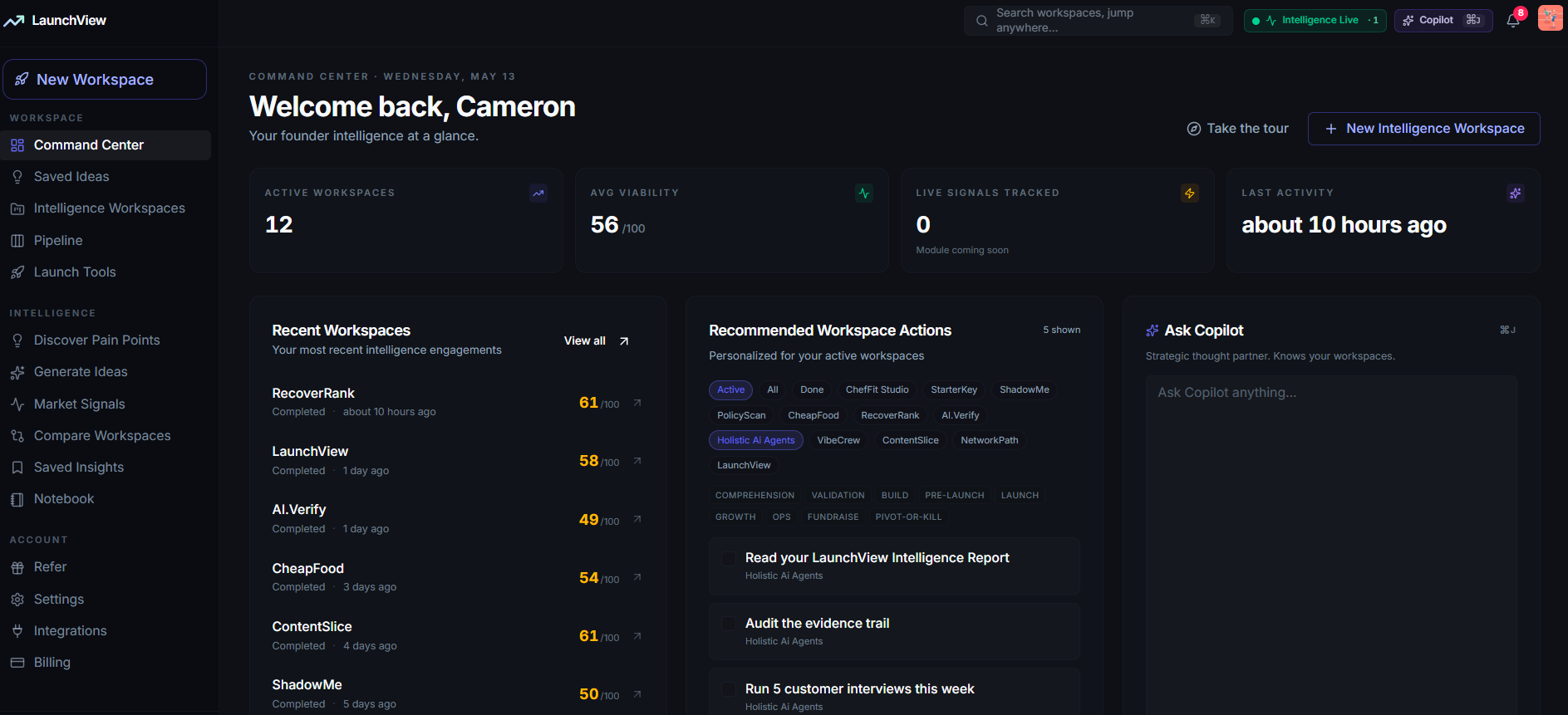This screenshot has width=1568, height=715.
Task: Click the Discover Pain Points bulb icon
Action: [17, 340]
